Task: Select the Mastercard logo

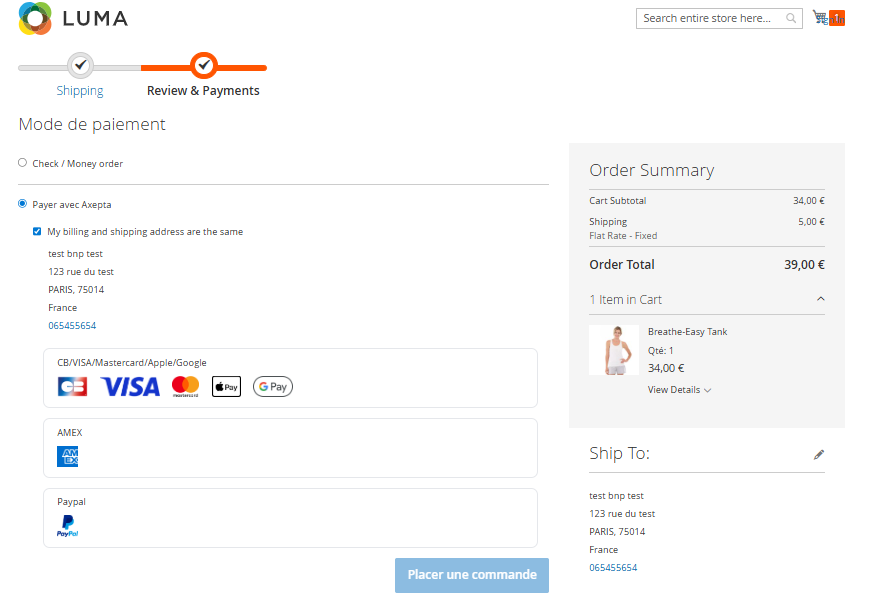Action: [185, 386]
